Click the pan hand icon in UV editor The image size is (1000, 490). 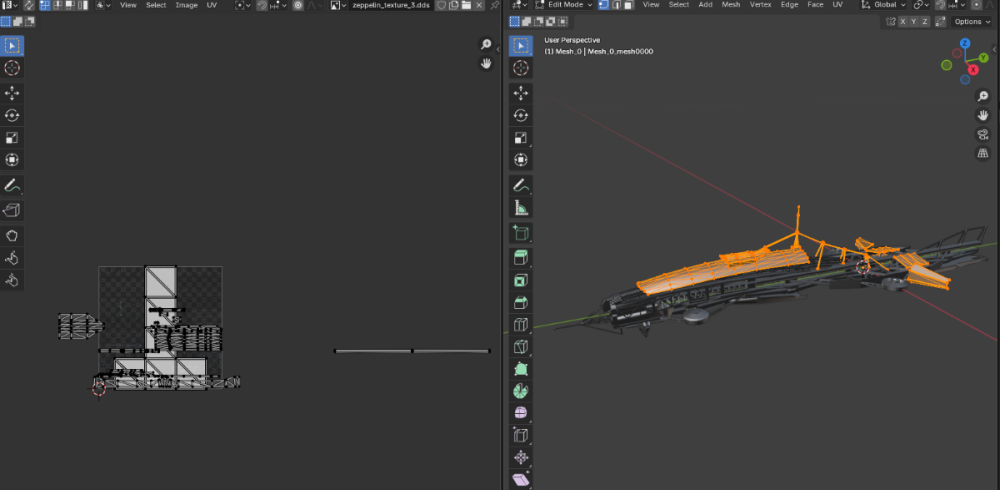pos(487,63)
